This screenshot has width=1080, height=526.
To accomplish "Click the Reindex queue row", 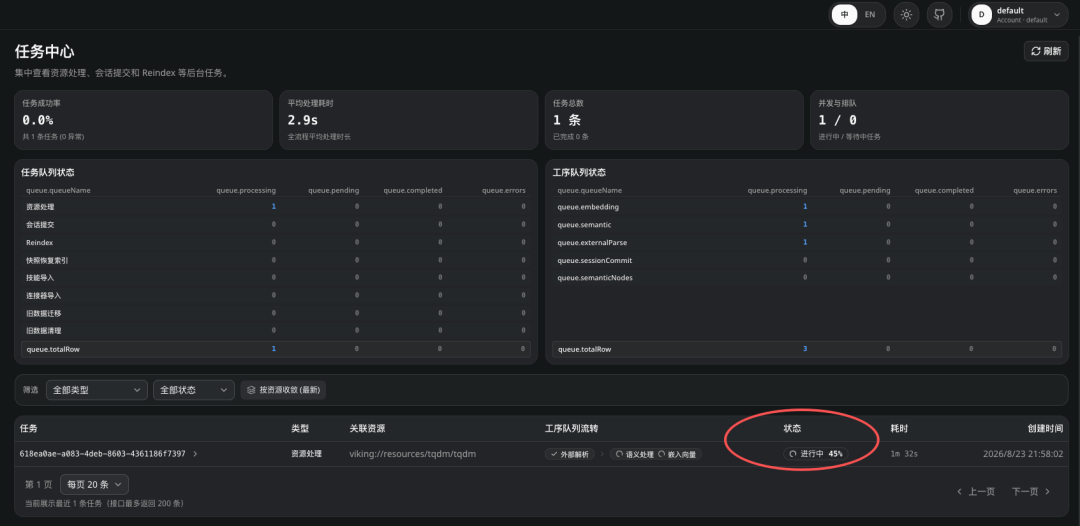I will tap(276, 242).
